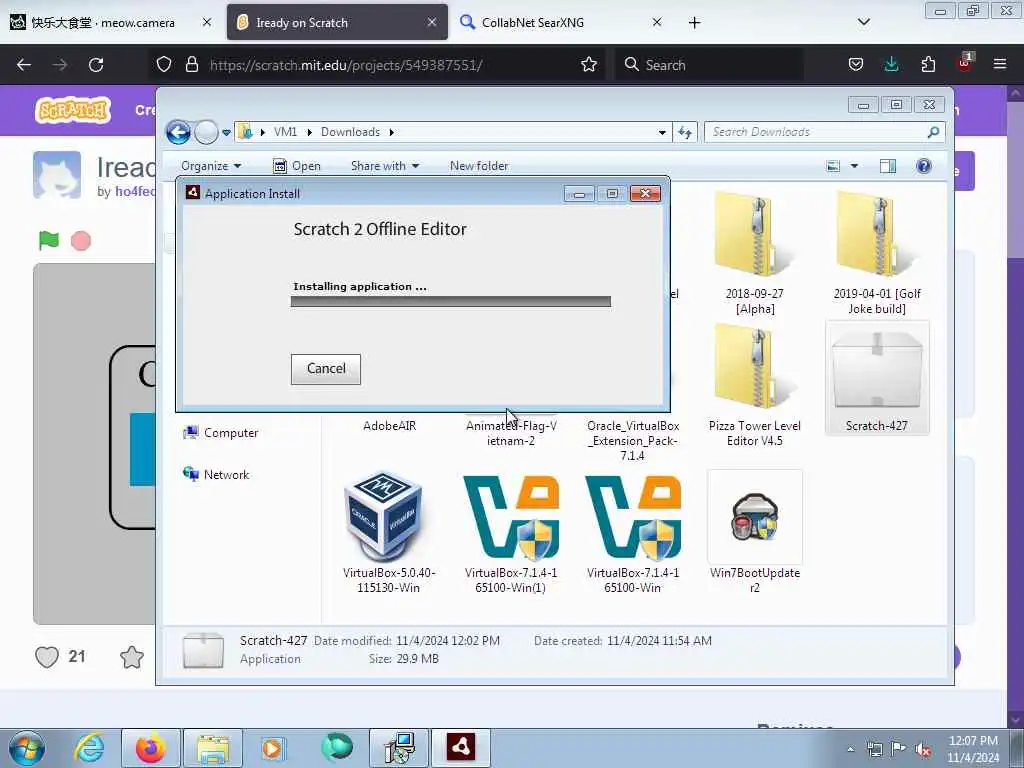Expand the Share with dropdown
The height and width of the screenshot is (768, 1024).
click(x=385, y=166)
